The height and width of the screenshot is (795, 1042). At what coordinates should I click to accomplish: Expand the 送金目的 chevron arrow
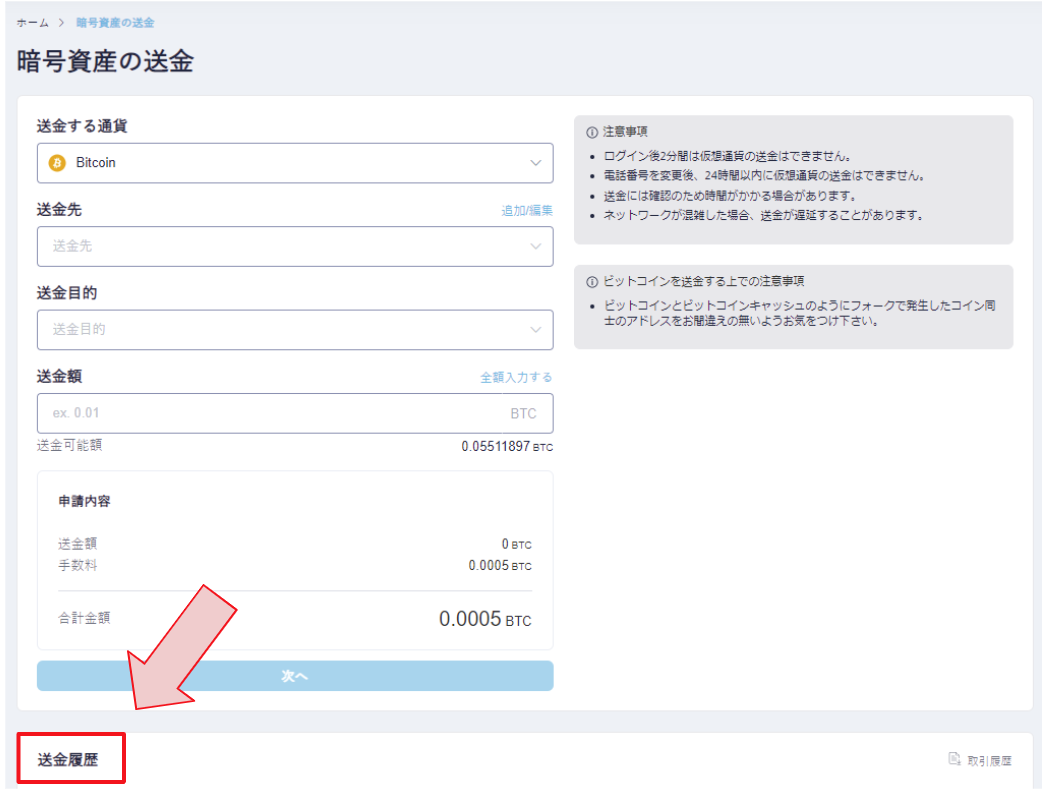pos(536,329)
